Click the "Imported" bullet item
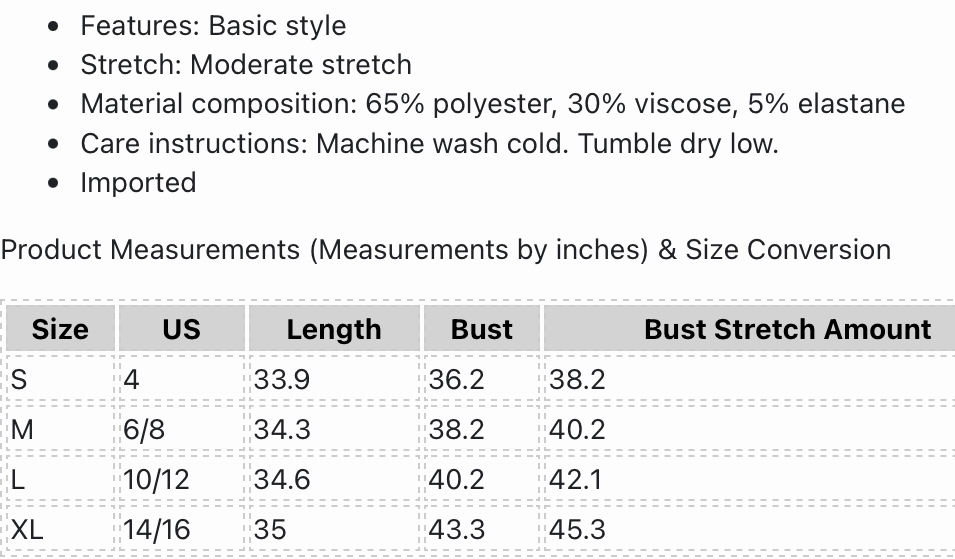Image resolution: width=955 pixels, height=559 pixels. (x=138, y=183)
